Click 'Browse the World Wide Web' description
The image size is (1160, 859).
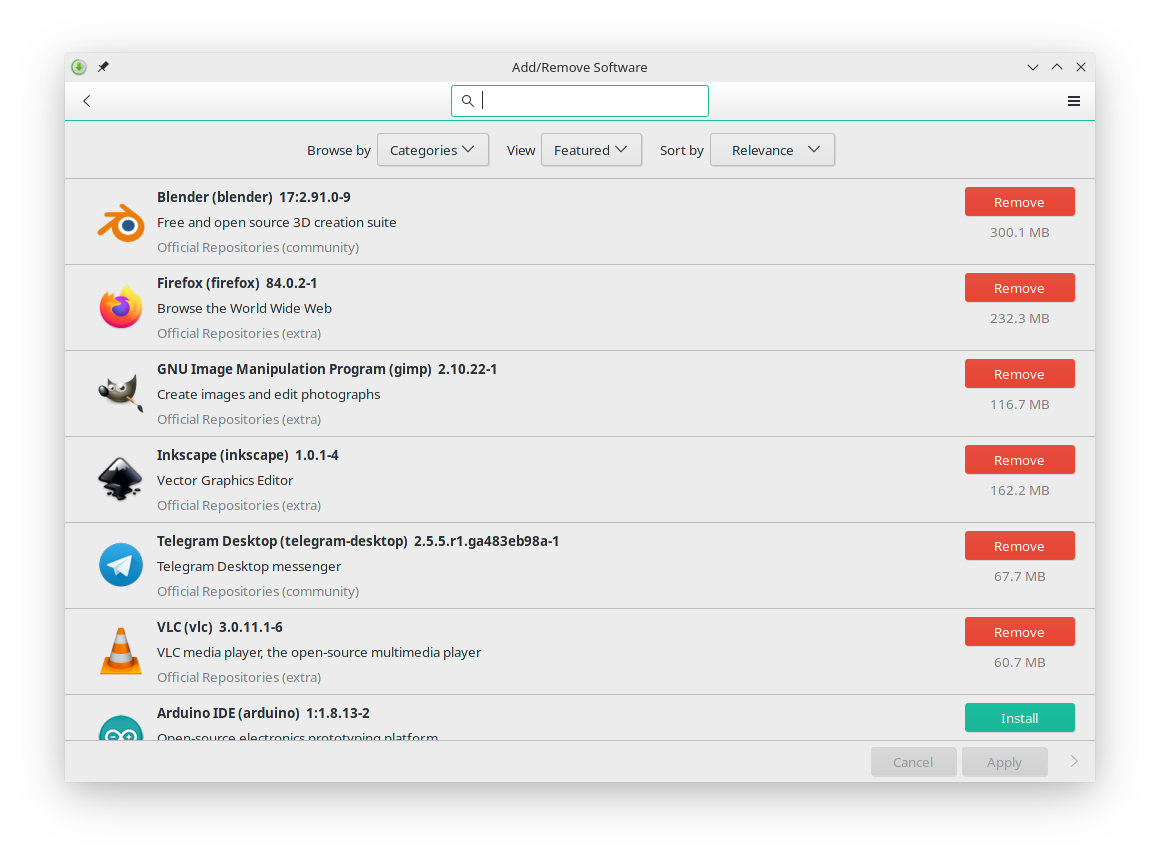(x=244, y=308)
